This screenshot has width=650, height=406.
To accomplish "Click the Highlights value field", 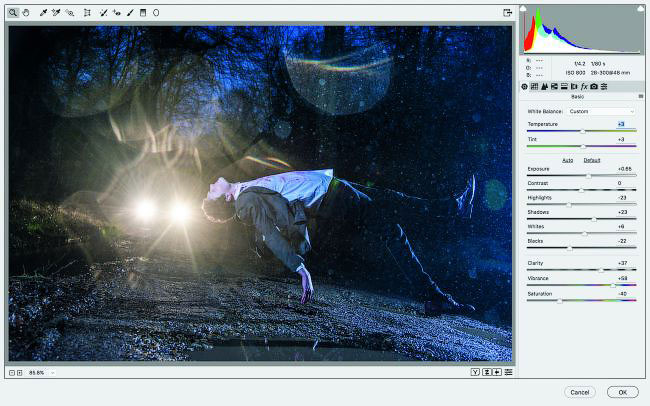I will pyautogui.click(x=625, y=197).
